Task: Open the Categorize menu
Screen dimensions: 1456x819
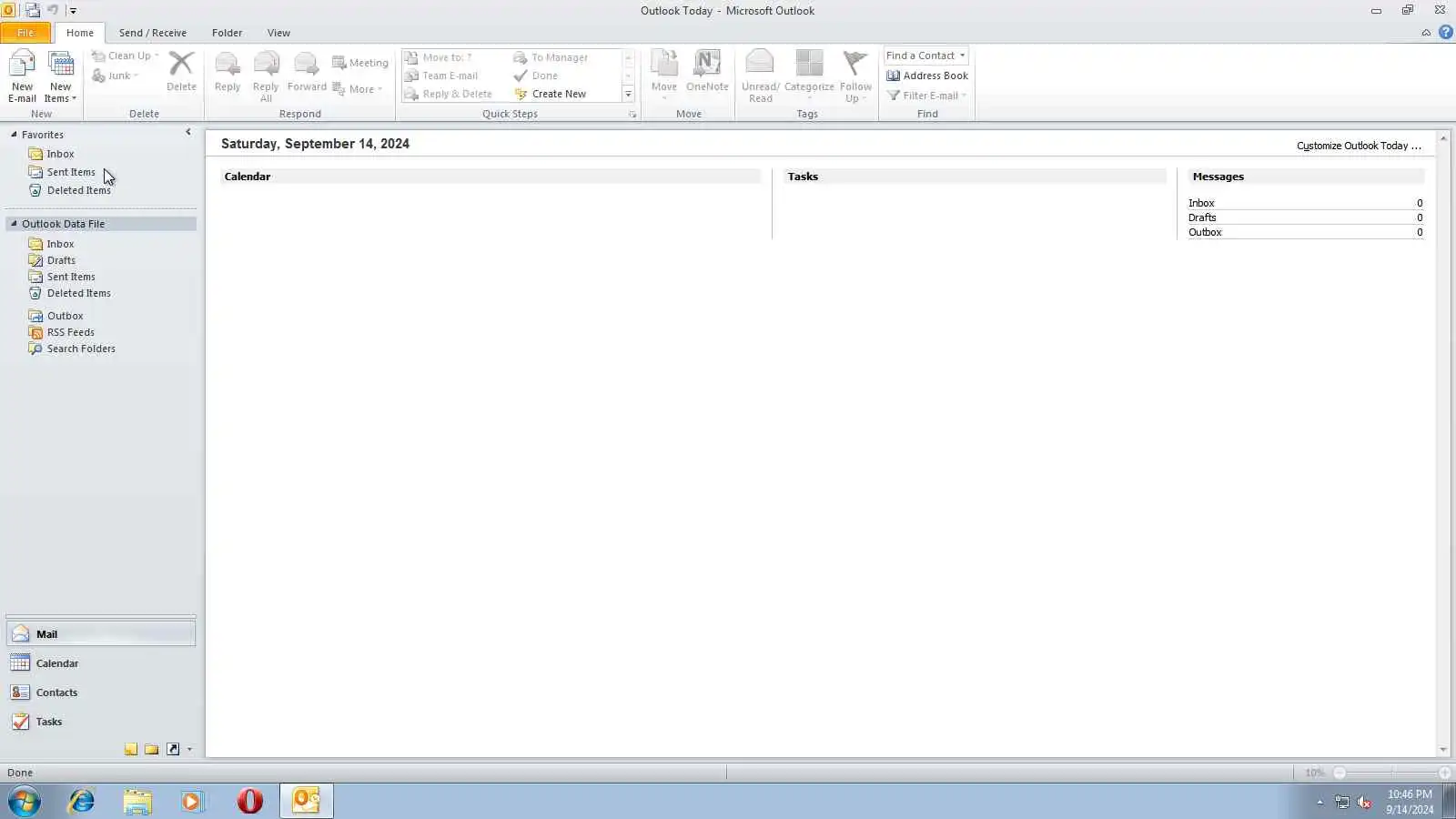Action: click(809, 76)
